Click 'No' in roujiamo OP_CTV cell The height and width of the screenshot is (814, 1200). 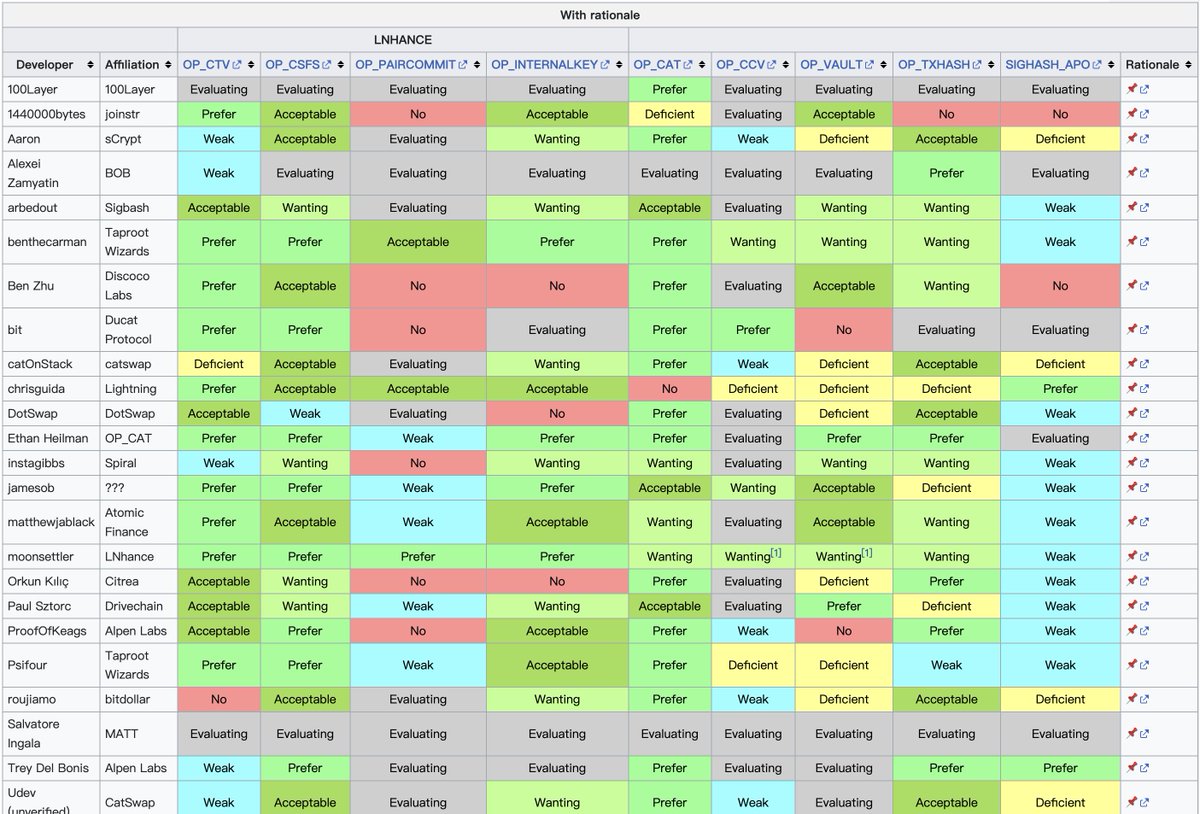(x=219, y=700)
